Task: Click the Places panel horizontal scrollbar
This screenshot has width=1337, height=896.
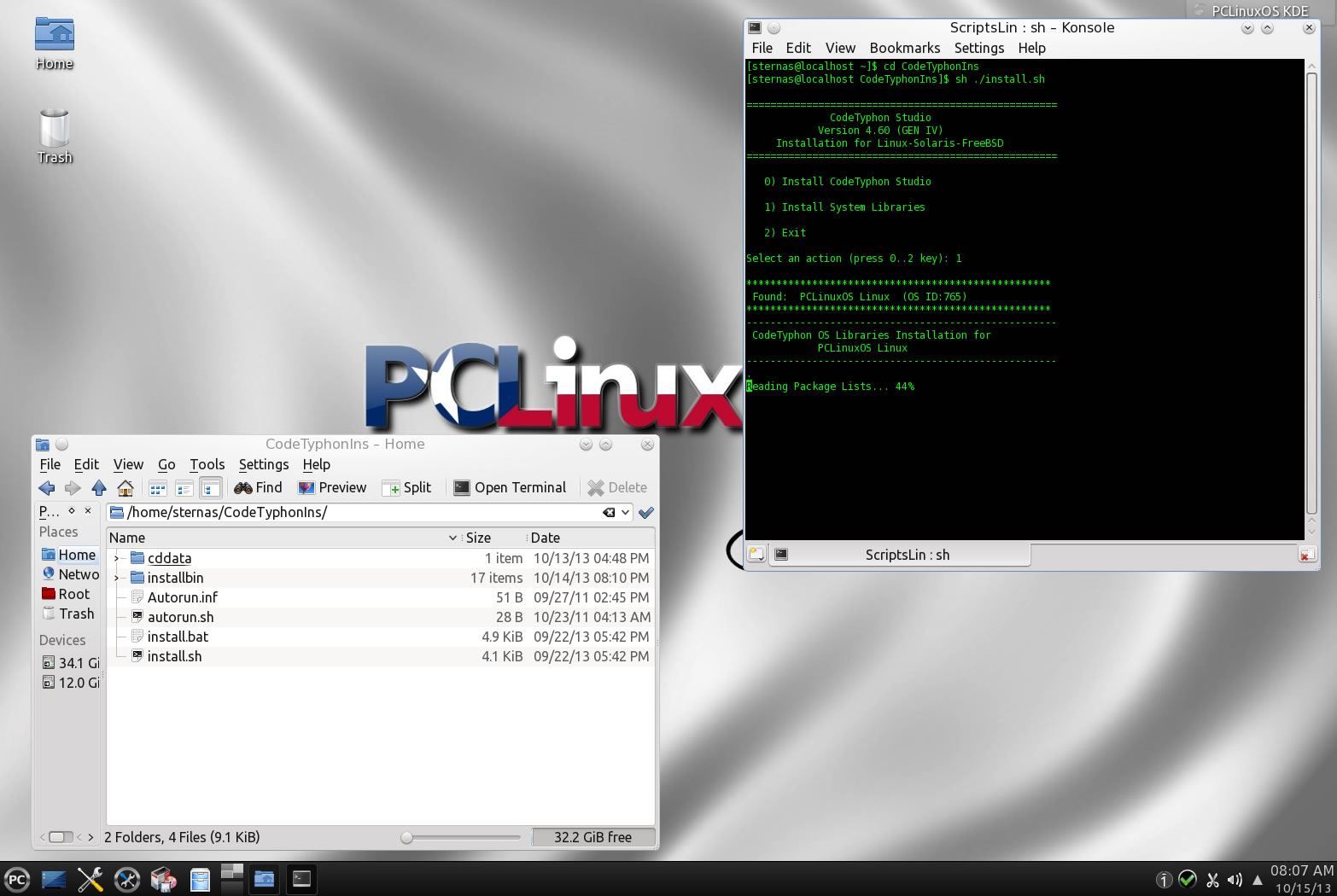Action: 61,837
